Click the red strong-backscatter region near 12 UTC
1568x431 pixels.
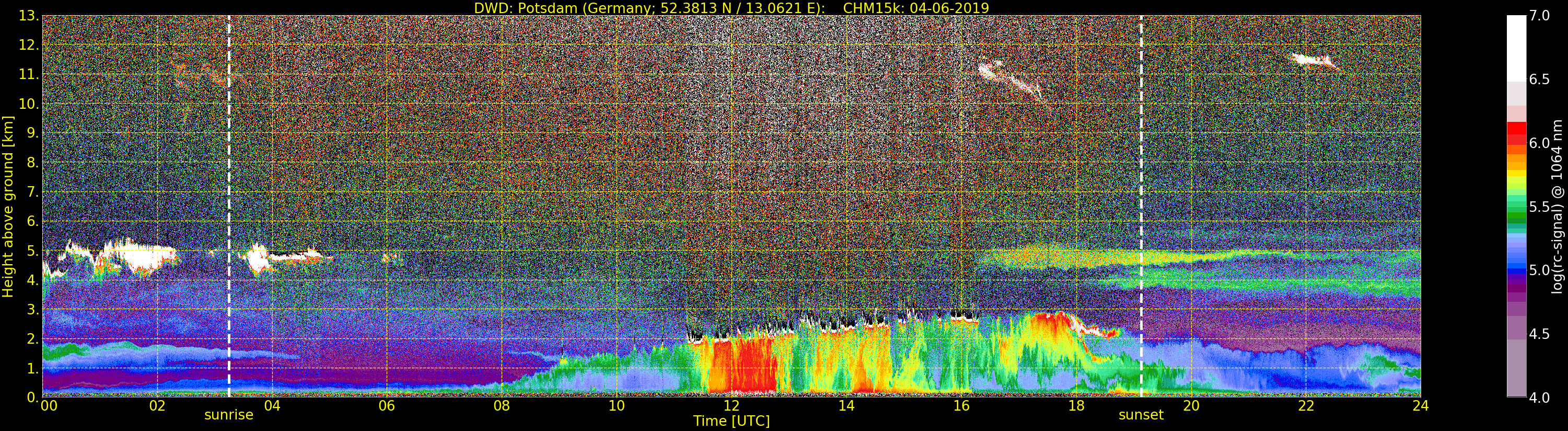[744, 366]
